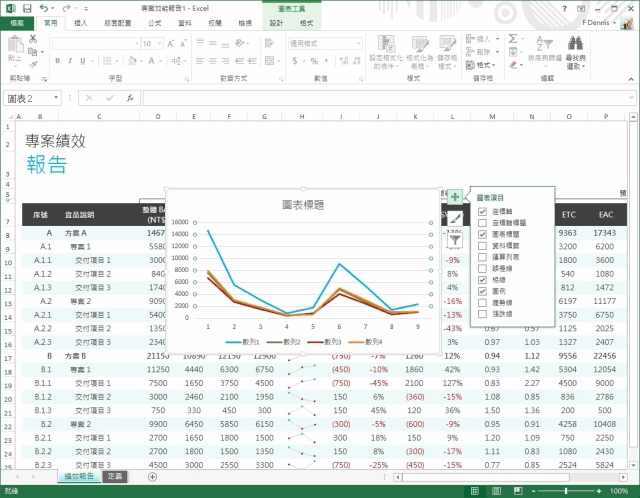Screen dimensions: 640x498
Task: Uncheck the 圖表標題 (Chart Title) checkbox
Action: (x=482, y=234)
